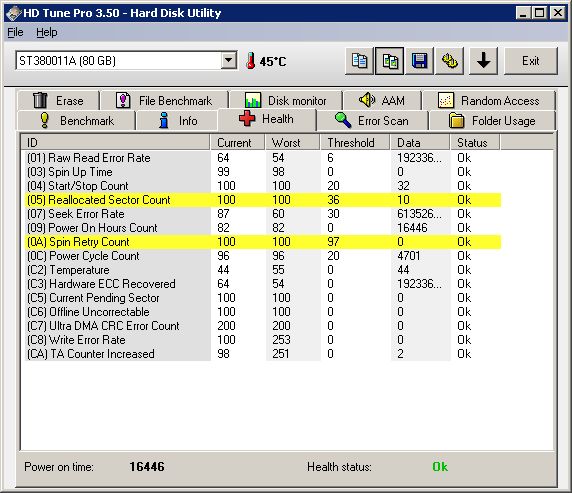Select the Start/Stop Count row
572x493 pixels.
tap(263, 186)
